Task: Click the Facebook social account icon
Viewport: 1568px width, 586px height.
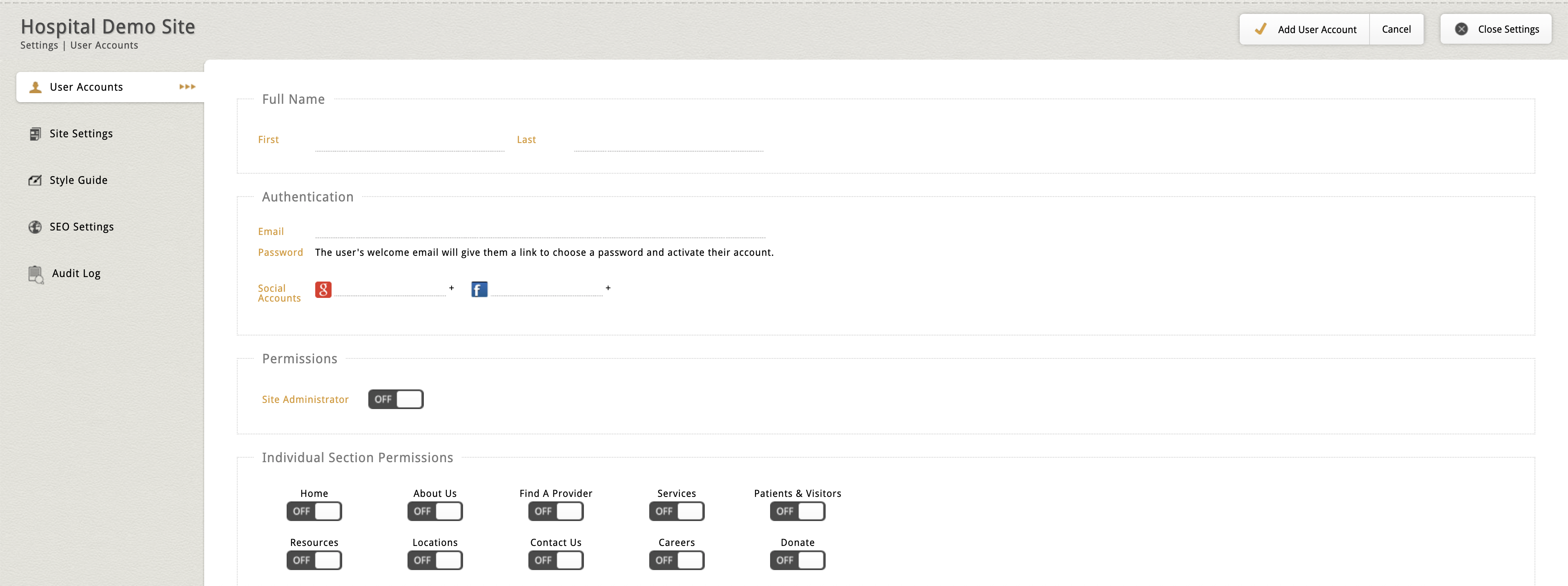Action: (479, 289)
